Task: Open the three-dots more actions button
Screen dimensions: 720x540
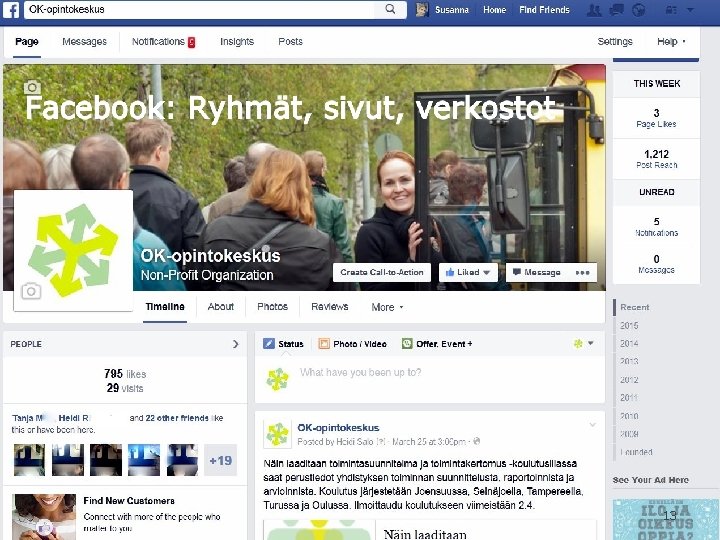Action: tap(582, 272)
